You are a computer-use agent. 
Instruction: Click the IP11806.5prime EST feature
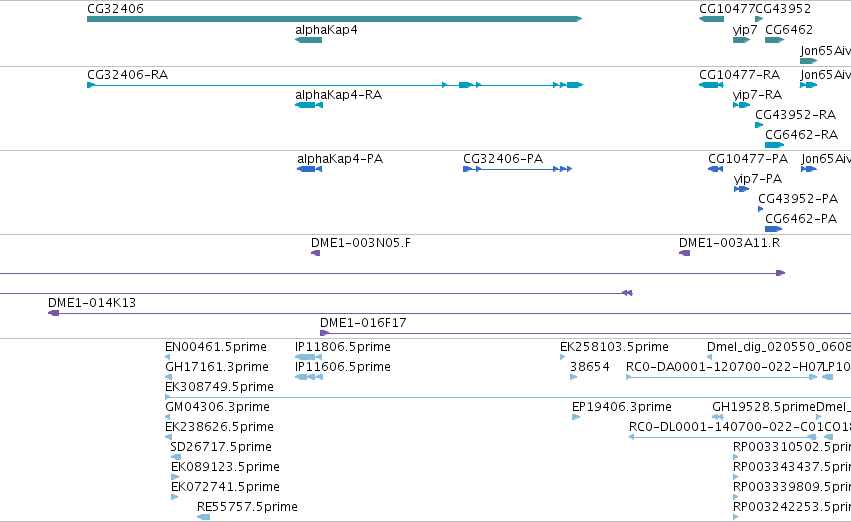308,357
